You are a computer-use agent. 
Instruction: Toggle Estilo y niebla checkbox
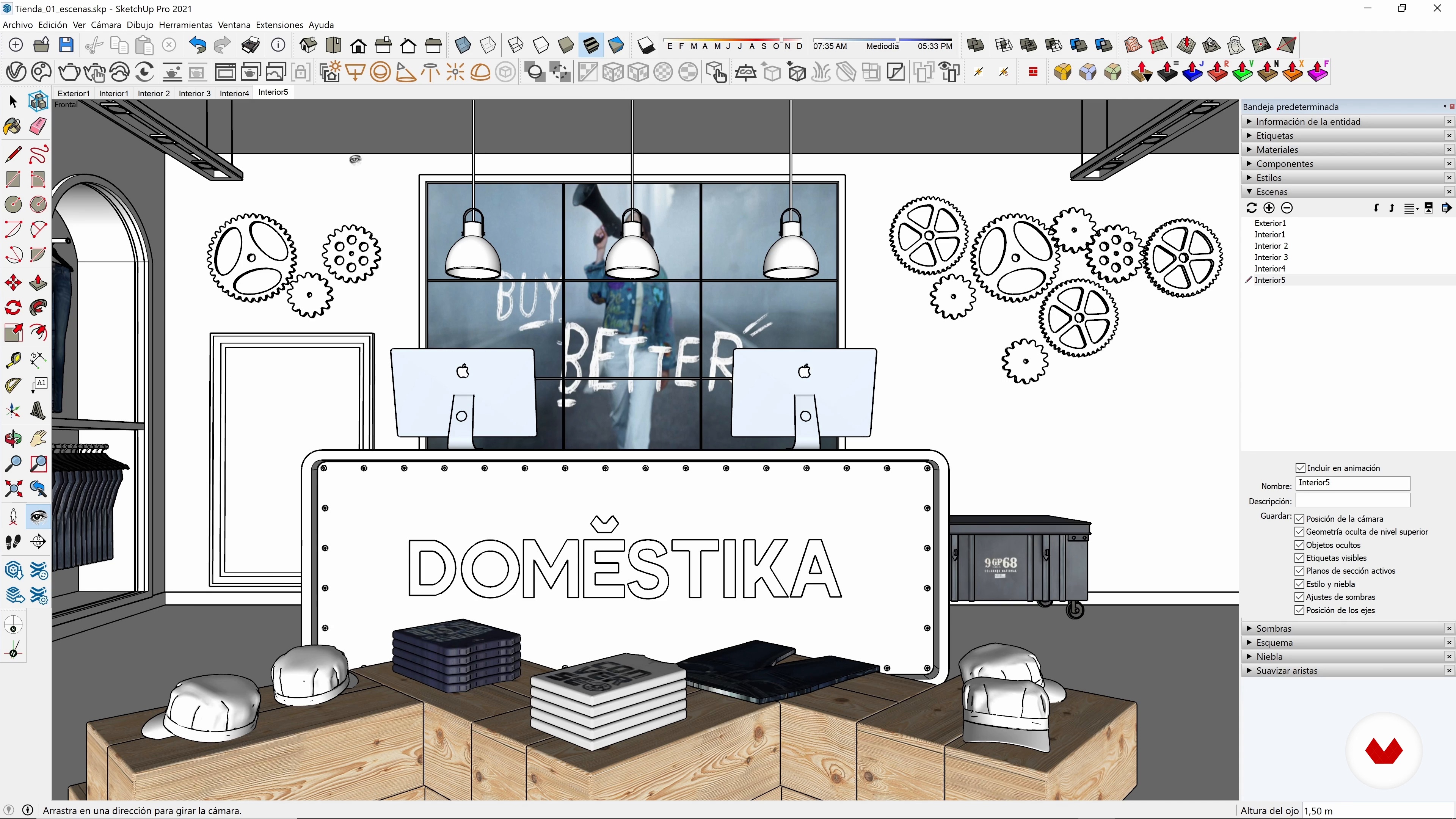point(1299,584)
